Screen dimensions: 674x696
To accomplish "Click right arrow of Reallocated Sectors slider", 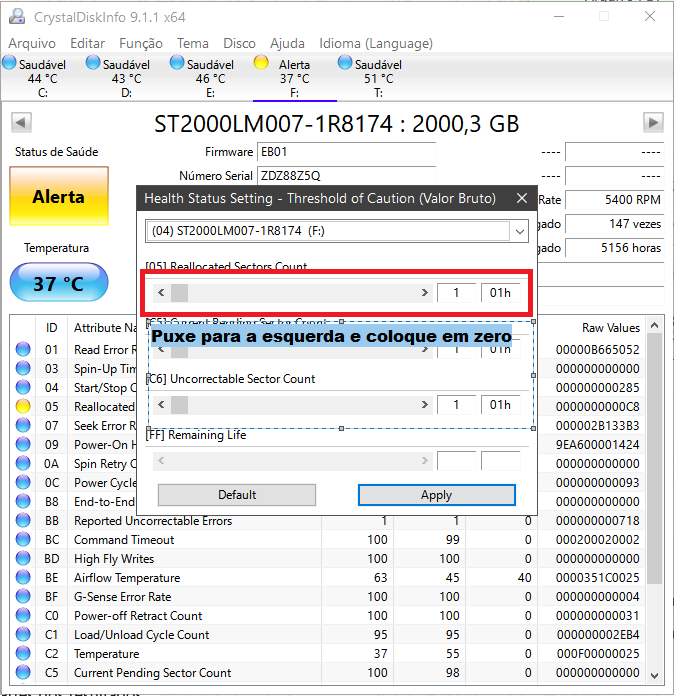I will [425, 293].
